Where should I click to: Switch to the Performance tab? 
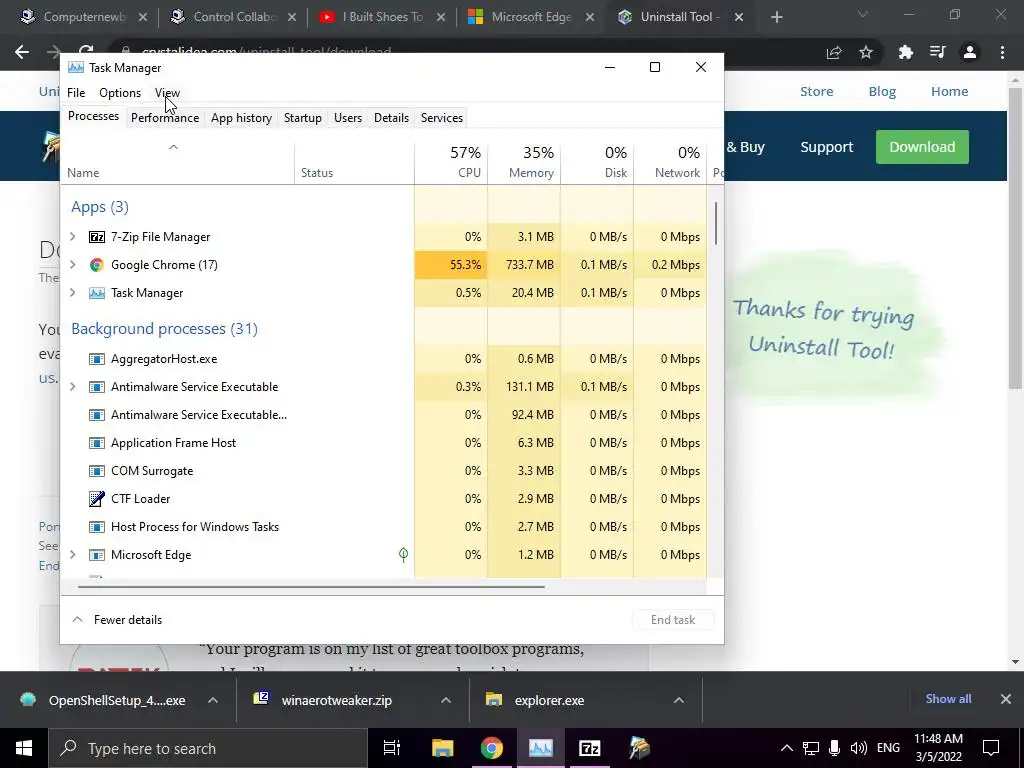(165, 118)
